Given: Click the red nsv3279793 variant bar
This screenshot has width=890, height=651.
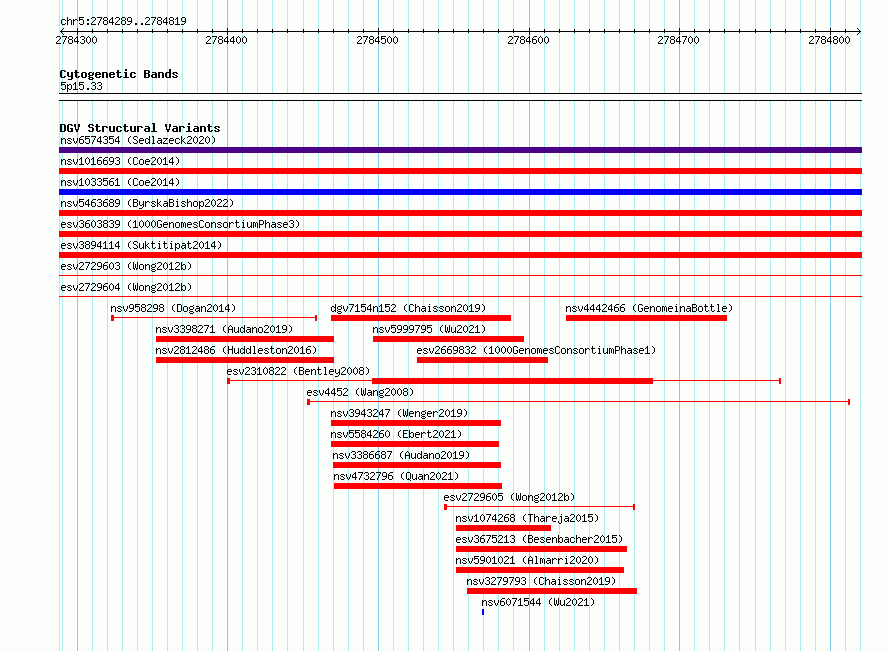Looking at the screenshot, I should pyautogui.click(x=552, y=591).
